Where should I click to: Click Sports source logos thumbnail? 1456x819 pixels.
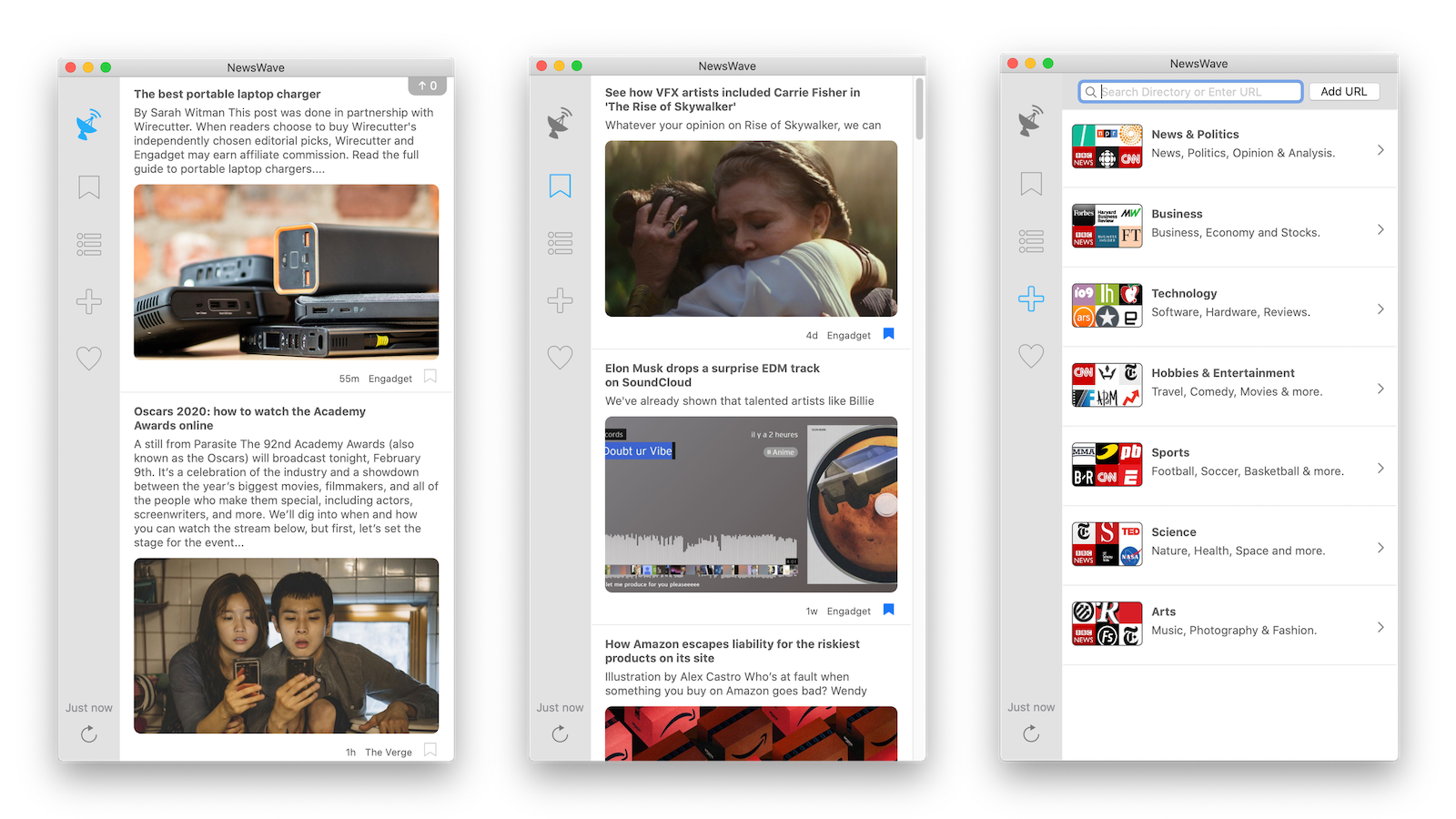(1107, 465)
